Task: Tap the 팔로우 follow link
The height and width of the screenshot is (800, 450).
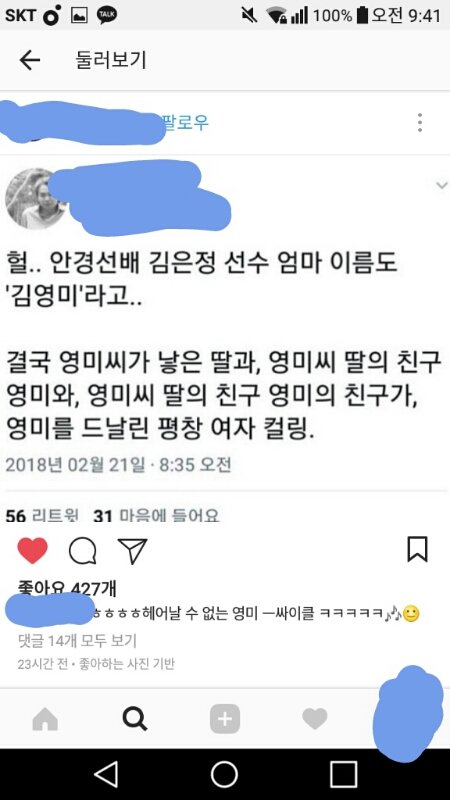Action: [x=186, y=122]
